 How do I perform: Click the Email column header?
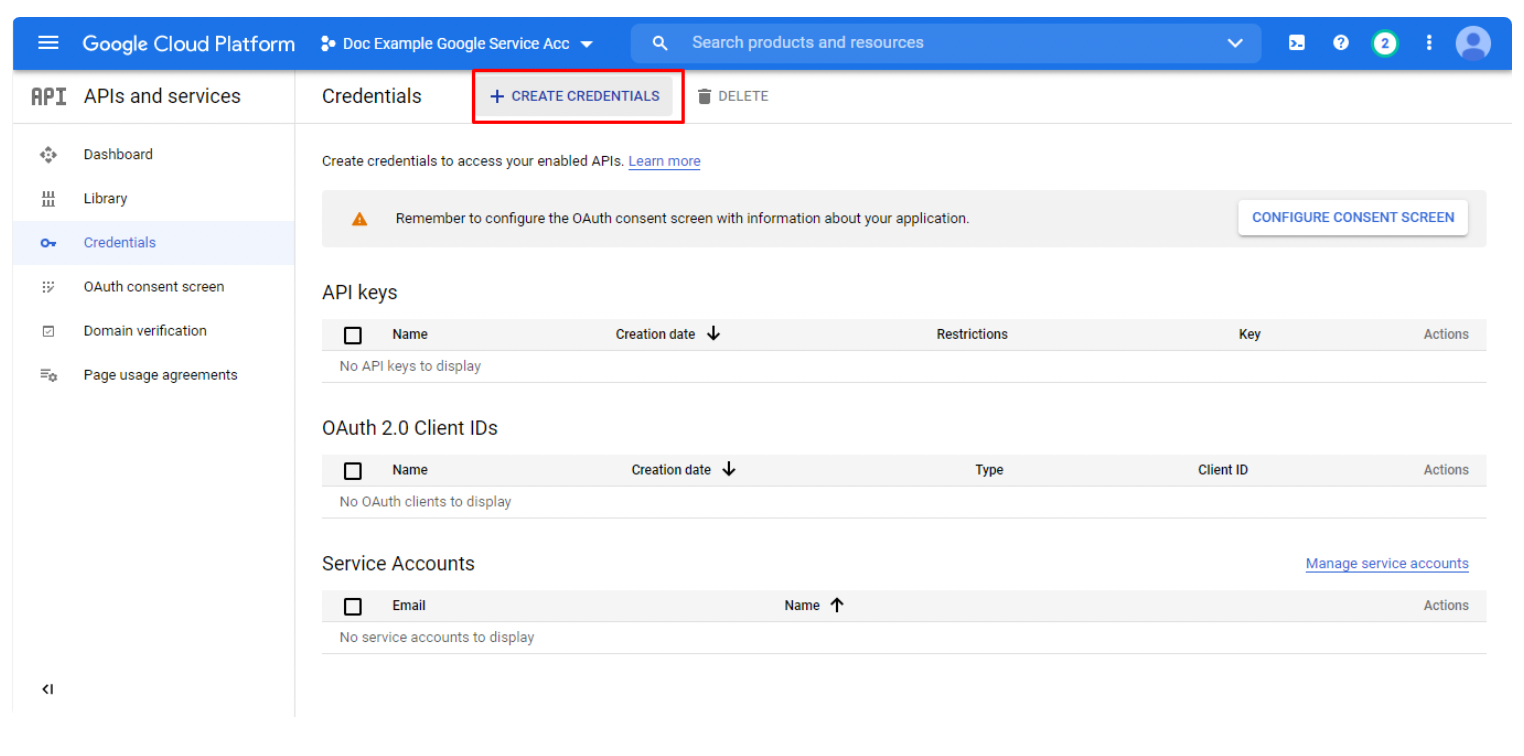point(409,605)
